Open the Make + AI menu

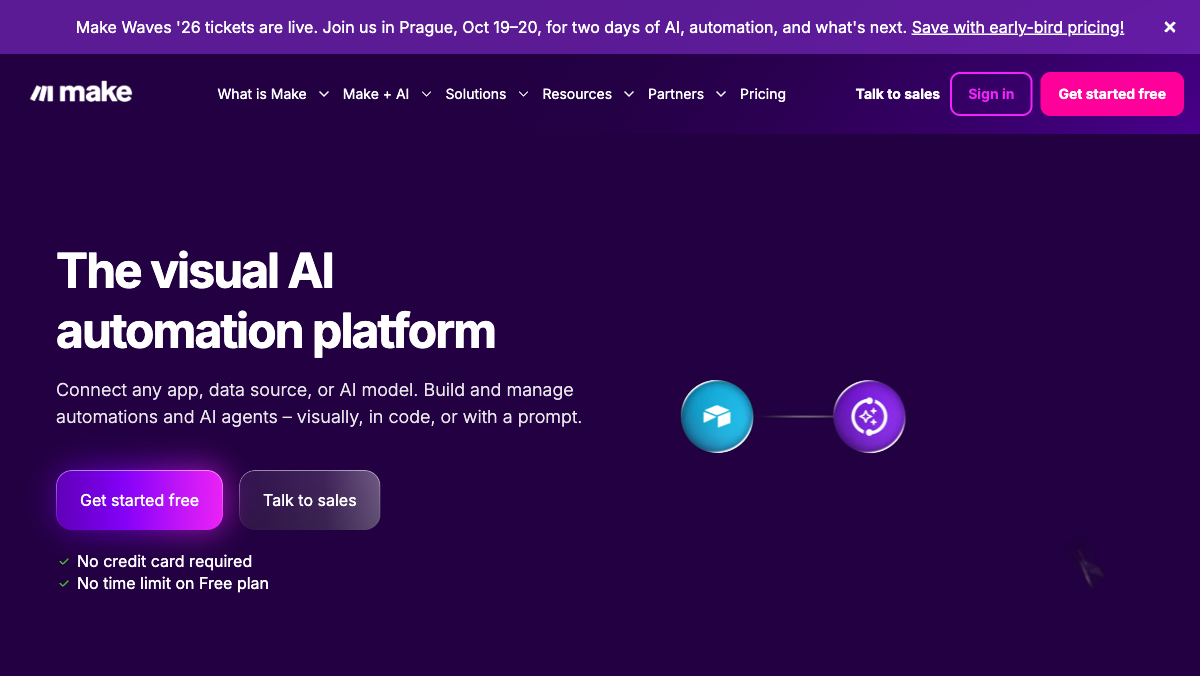click(x=376, y=94)
